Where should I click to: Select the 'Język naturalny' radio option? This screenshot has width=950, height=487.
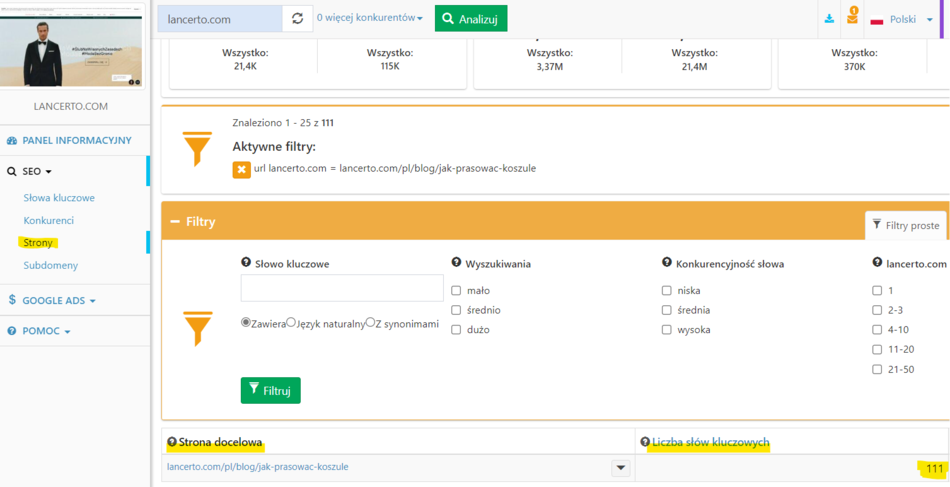click(291, 322)
